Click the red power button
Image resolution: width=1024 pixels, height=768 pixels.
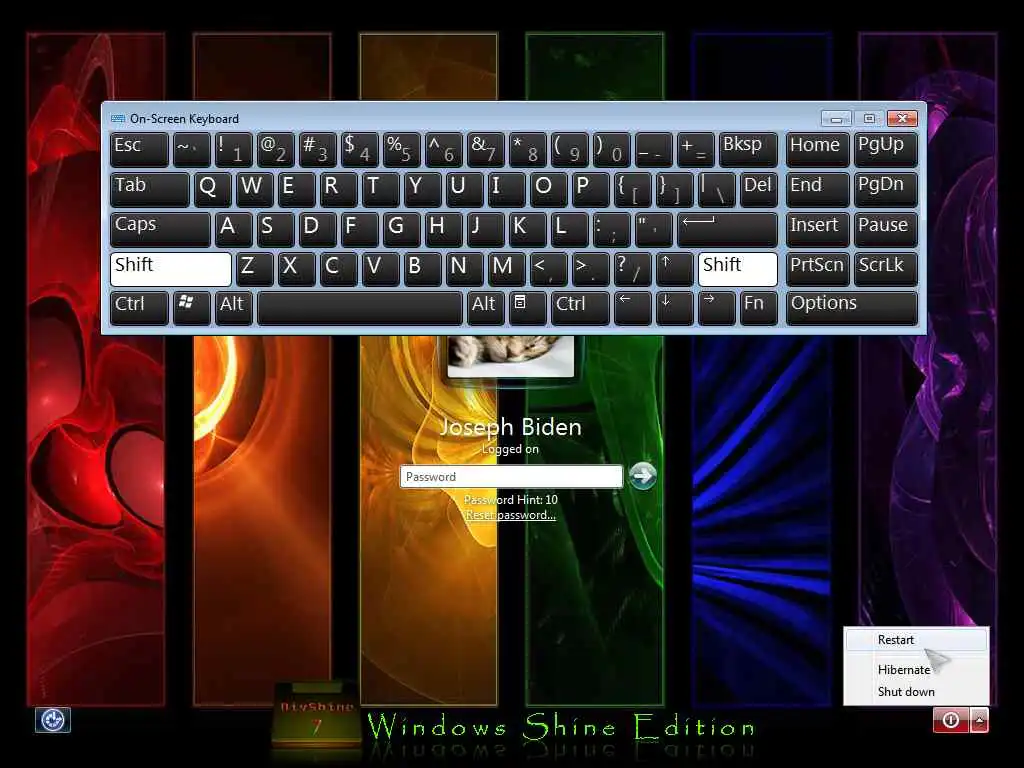pyautogui.click(x=951, y=720)
